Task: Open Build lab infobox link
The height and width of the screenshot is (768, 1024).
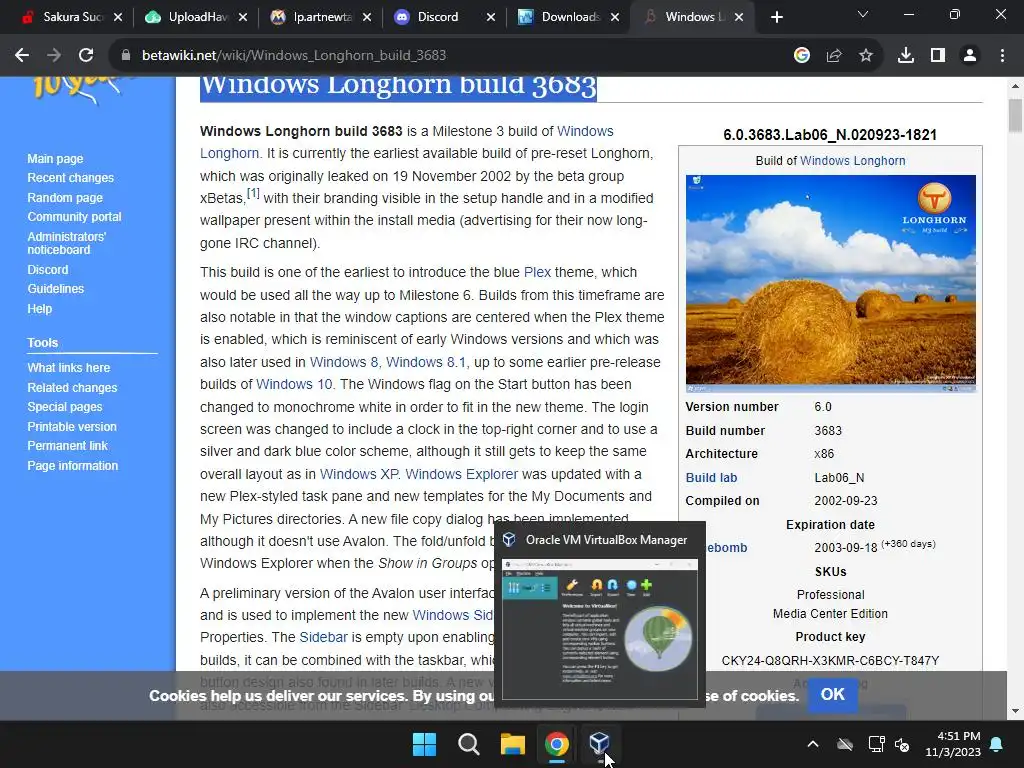Action: [711, 477]
